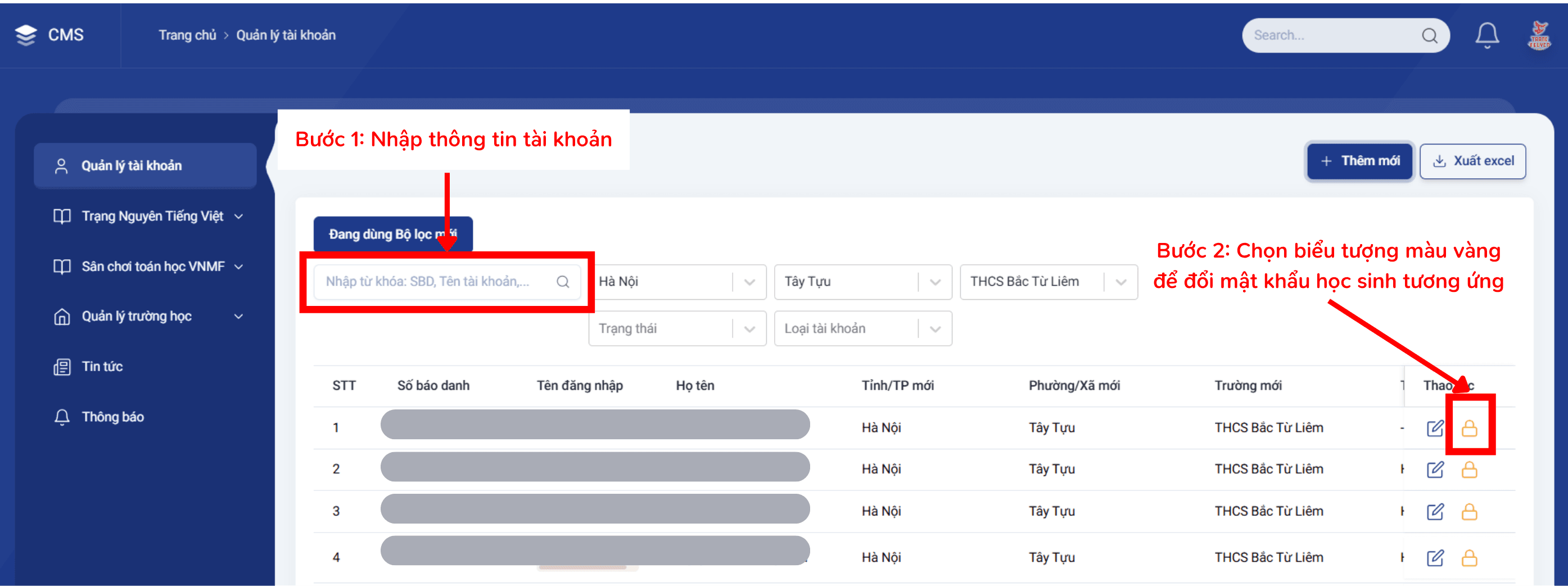
Task: Click the STT column header
Action: [x=344, y=386]
